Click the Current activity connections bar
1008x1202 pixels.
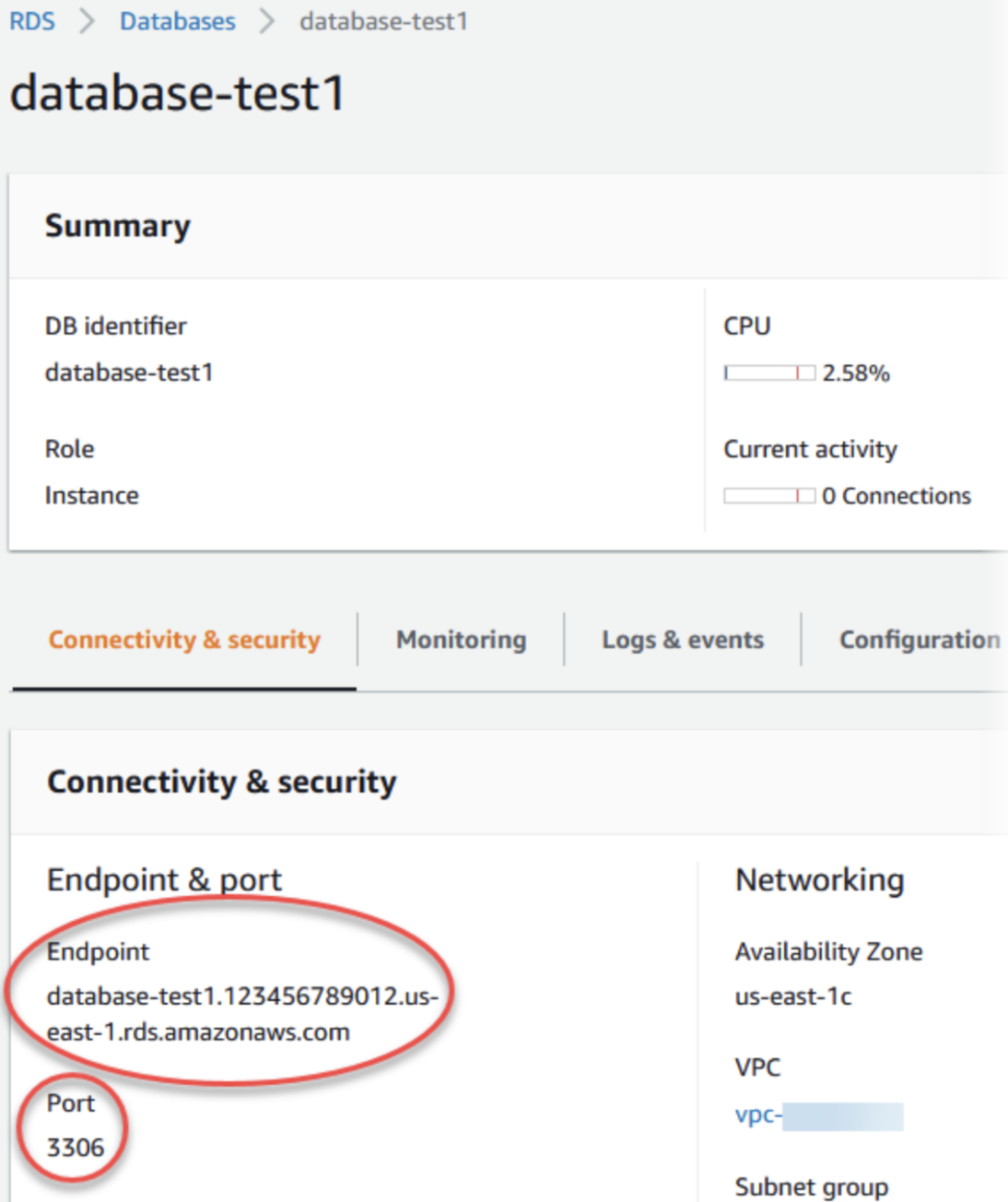coord(769,496)
